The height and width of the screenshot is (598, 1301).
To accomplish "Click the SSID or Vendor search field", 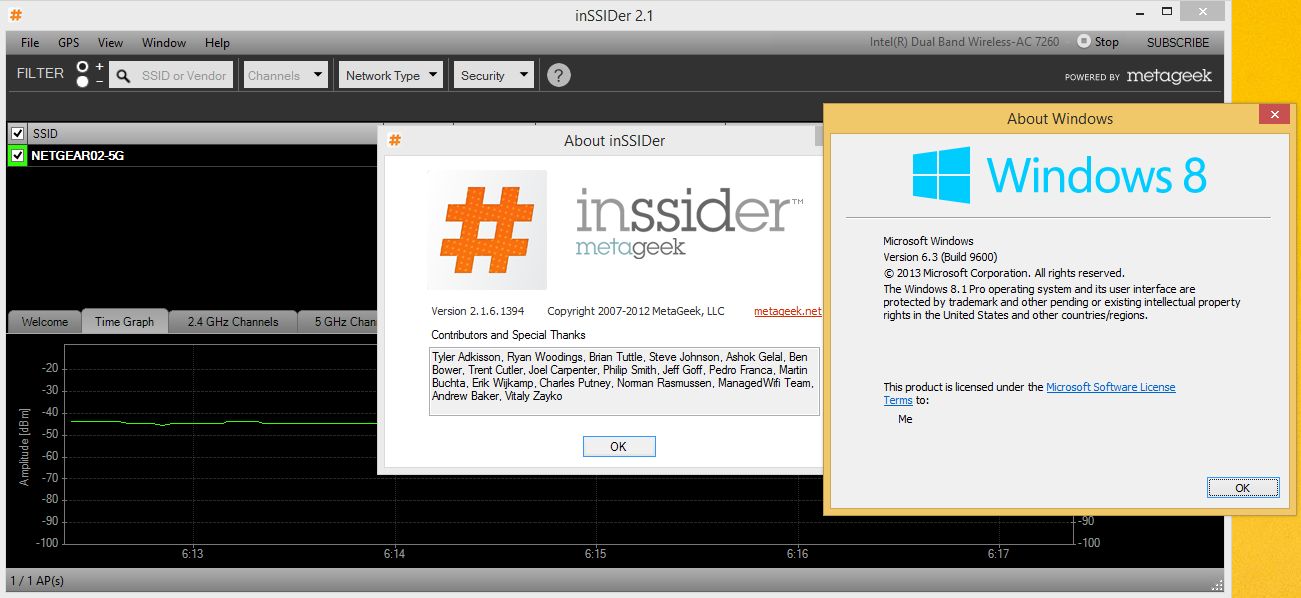I will point(171,75).
